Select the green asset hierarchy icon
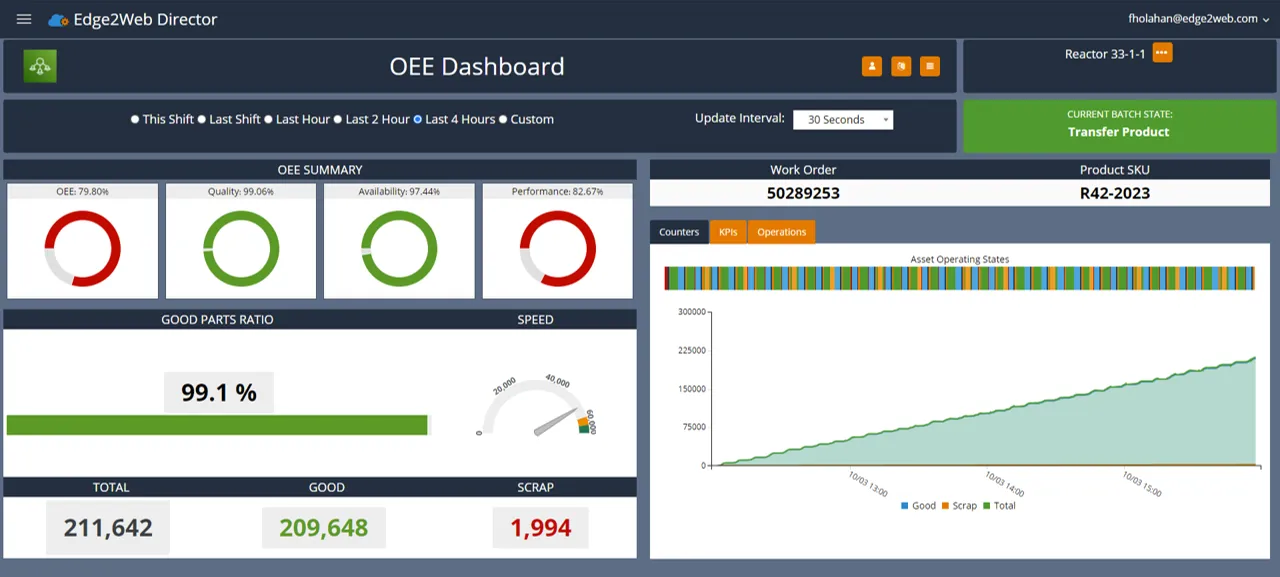Viewport: 1280px width, 577px height. 39,66
